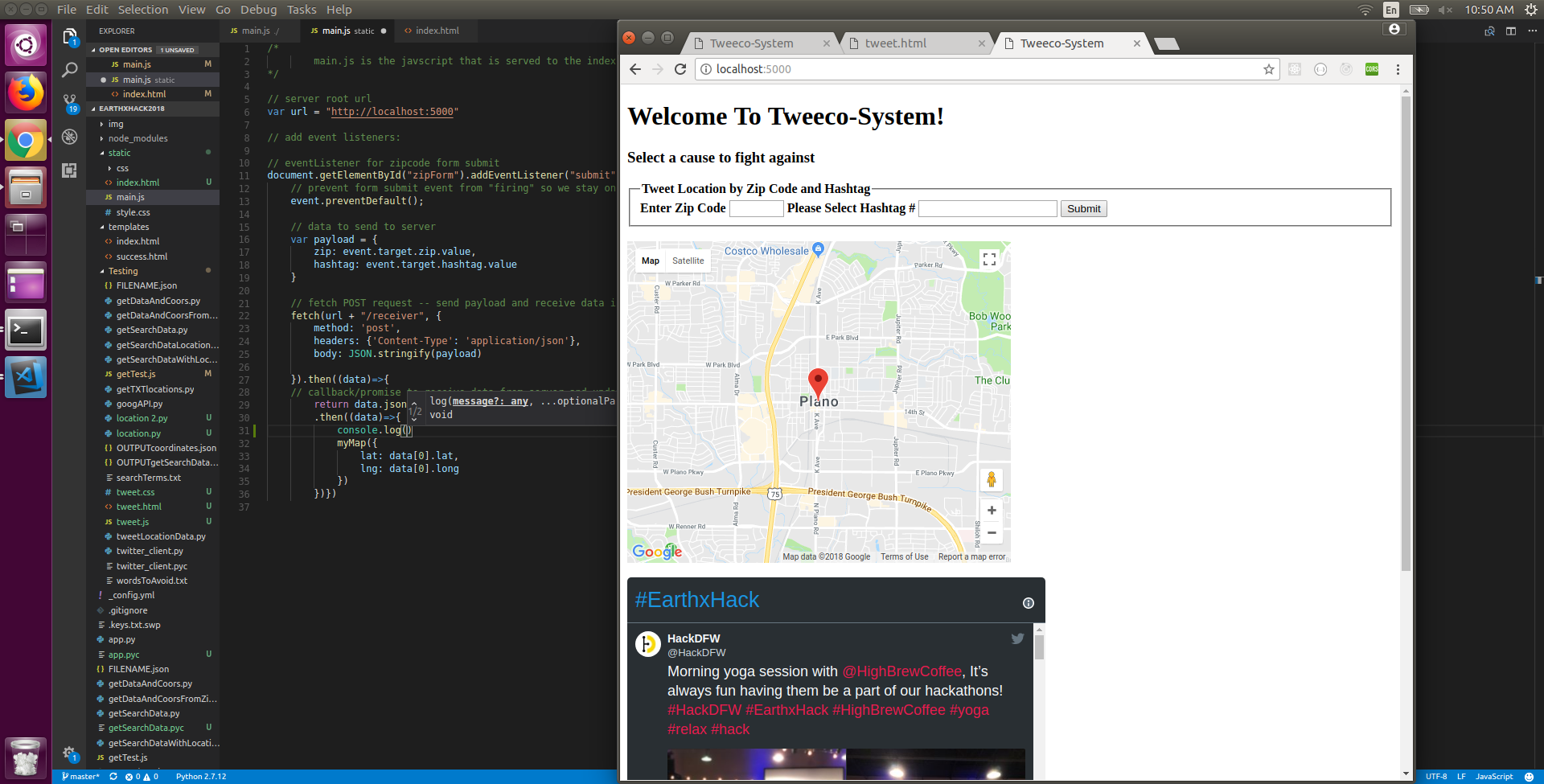Click the red Plano map marker

tap(818, 383)
